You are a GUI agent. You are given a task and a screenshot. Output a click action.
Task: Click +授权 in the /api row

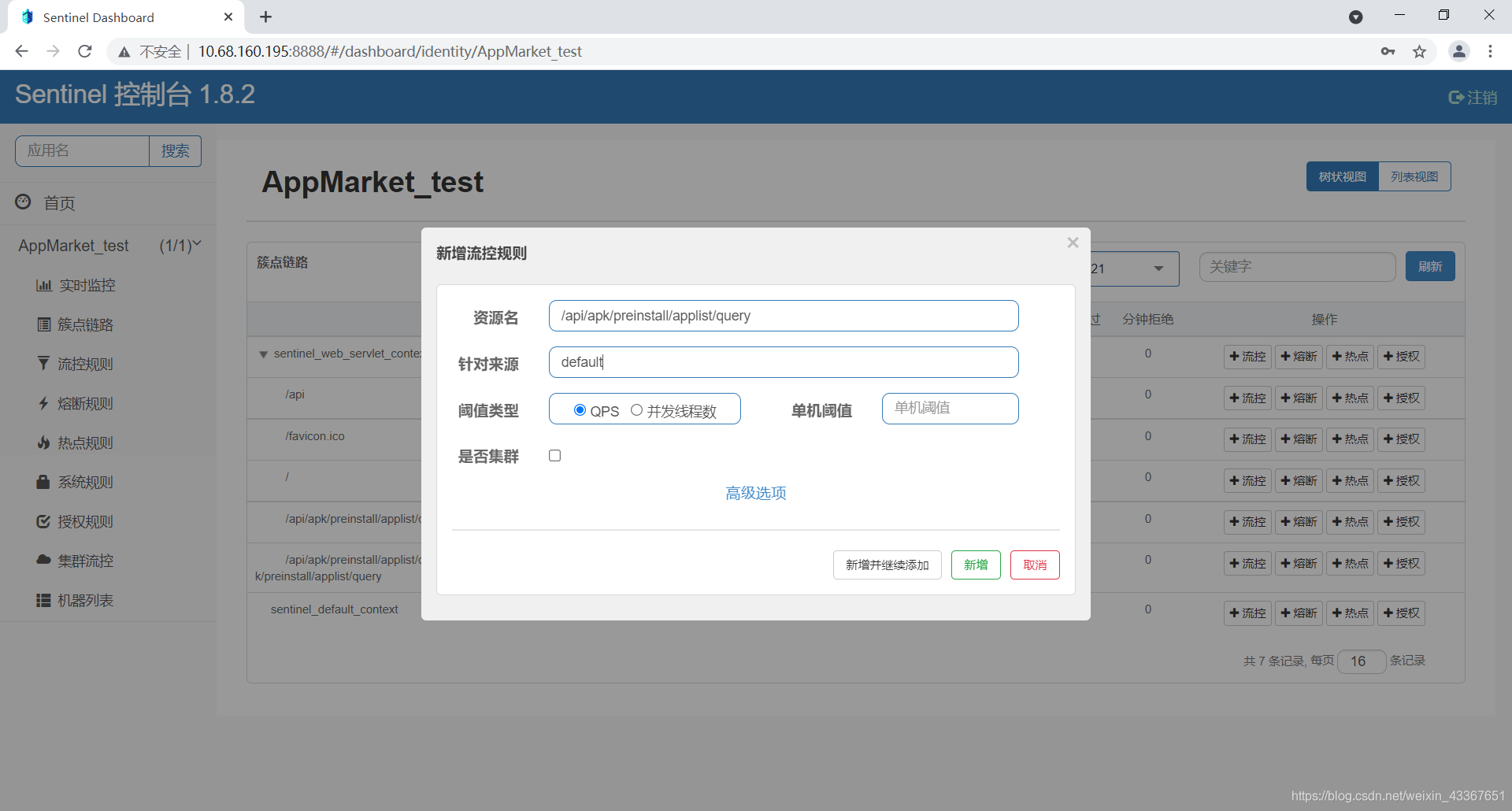[x=1401, y=398]
